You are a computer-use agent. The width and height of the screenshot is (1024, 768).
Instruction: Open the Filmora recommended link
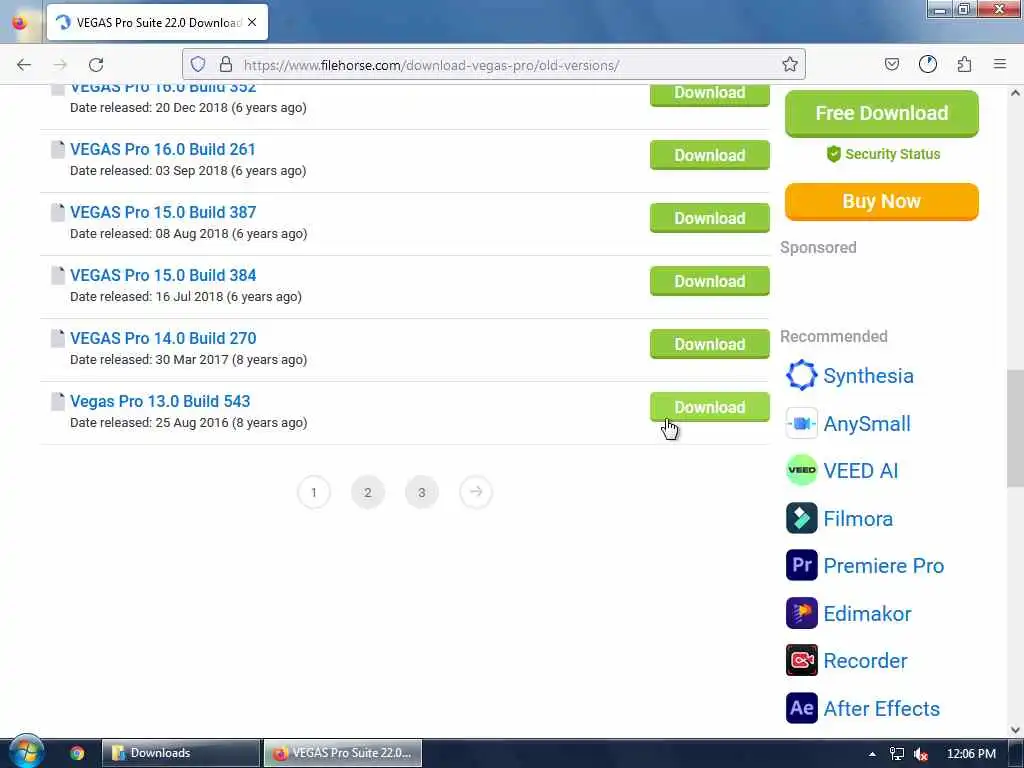click(x=858, y=519)
